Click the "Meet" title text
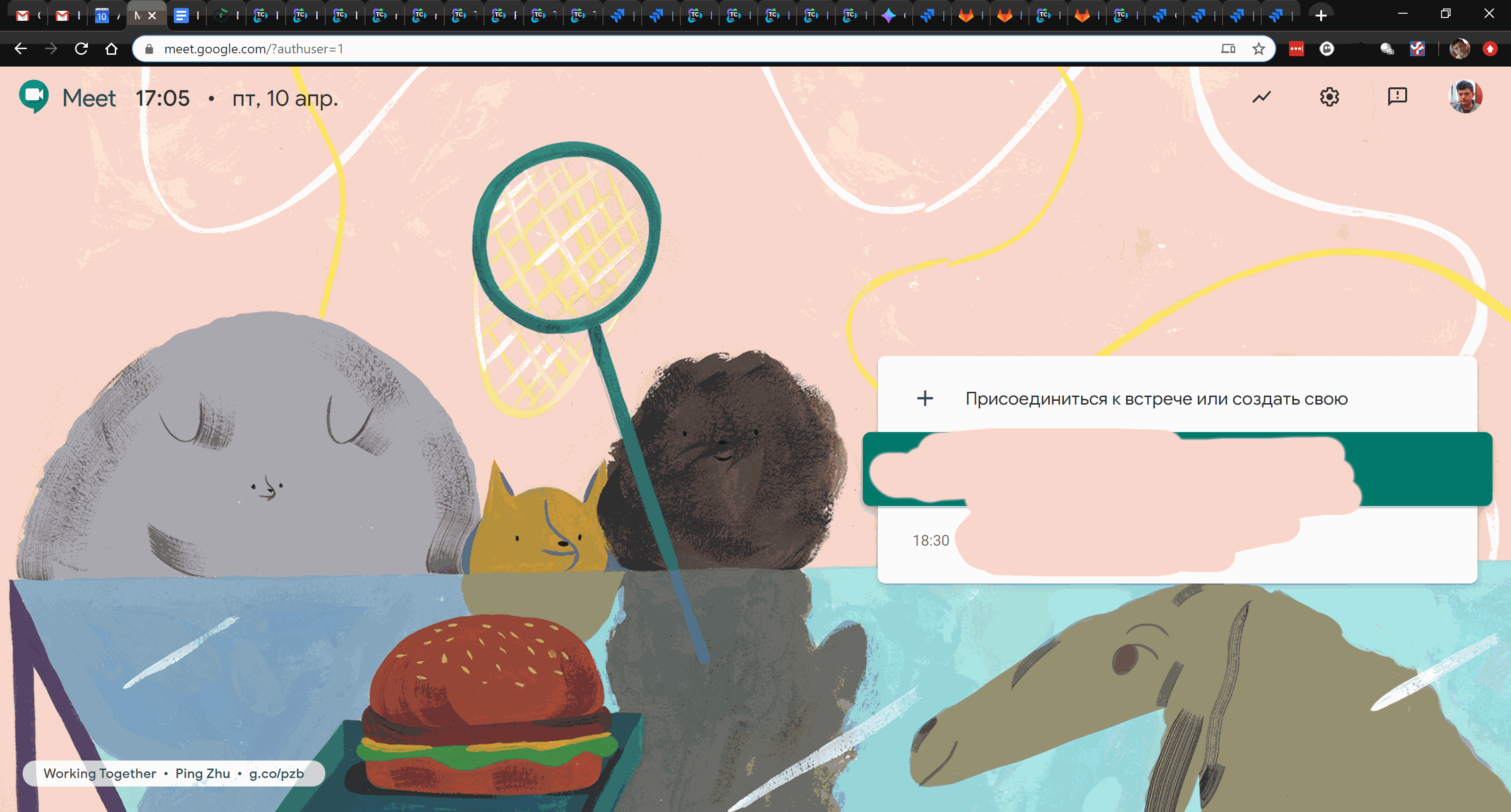Screen dimensions: 1511x812 pos(89,98)
